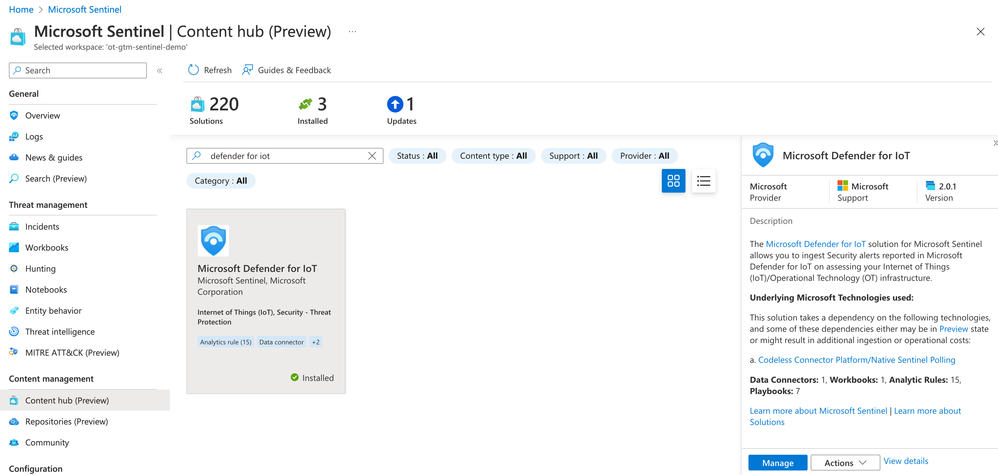Screen dimensions: 998x475
Task: Collapse the details pane with chevron
Action: tap(994, 143)
